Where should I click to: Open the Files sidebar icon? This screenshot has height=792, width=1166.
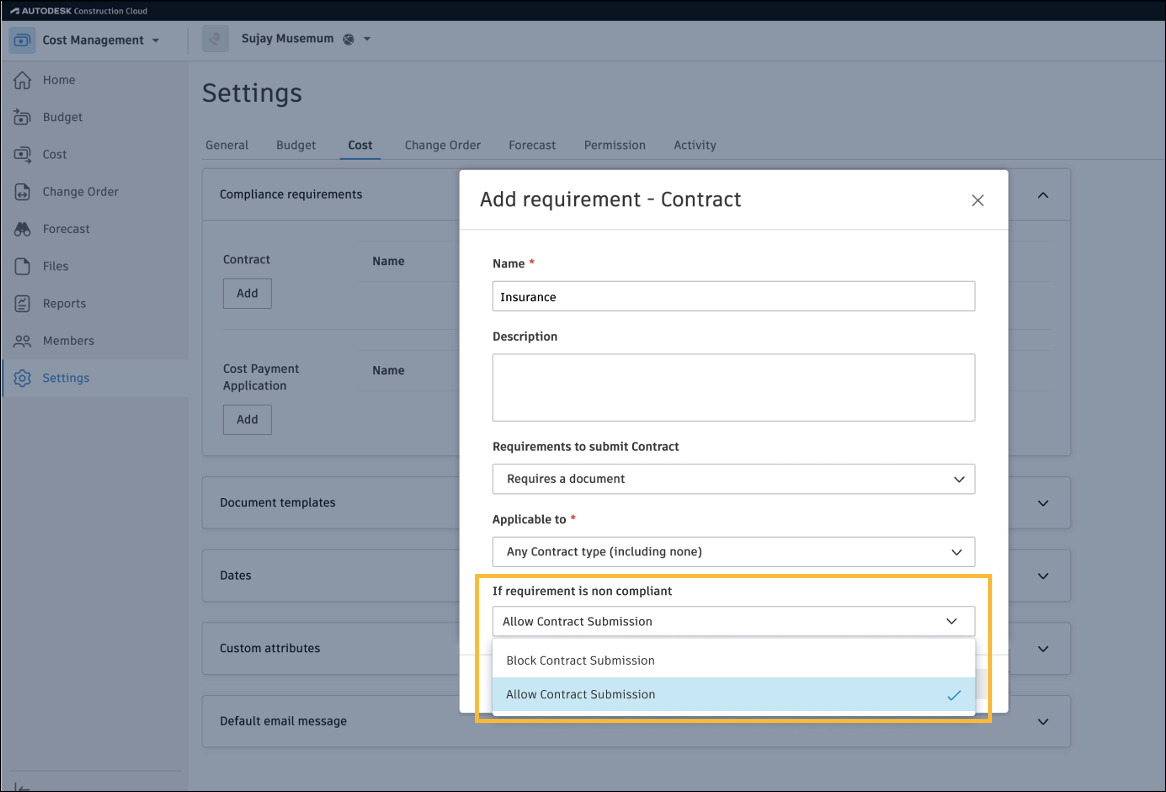(x=22, y=266)
